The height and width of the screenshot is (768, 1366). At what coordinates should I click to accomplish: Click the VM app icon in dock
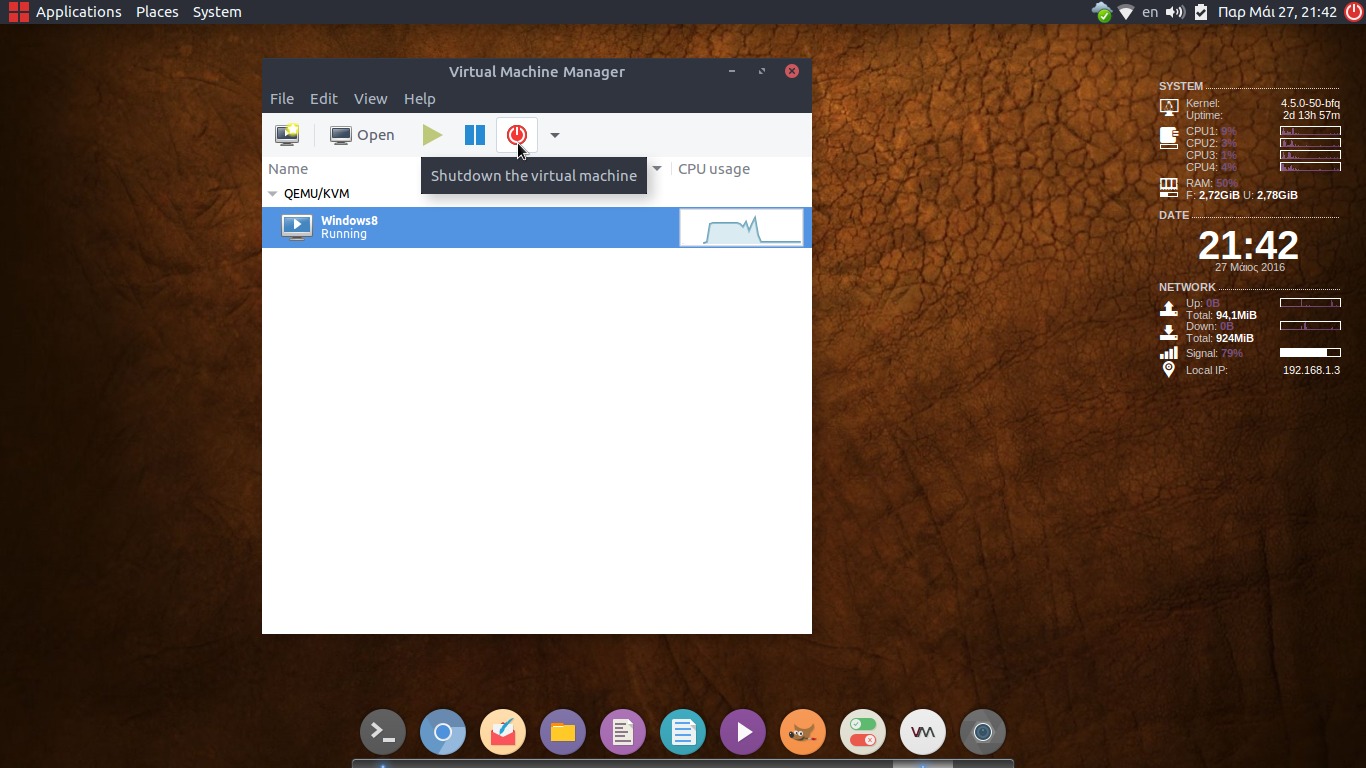(x=923, y=732)
